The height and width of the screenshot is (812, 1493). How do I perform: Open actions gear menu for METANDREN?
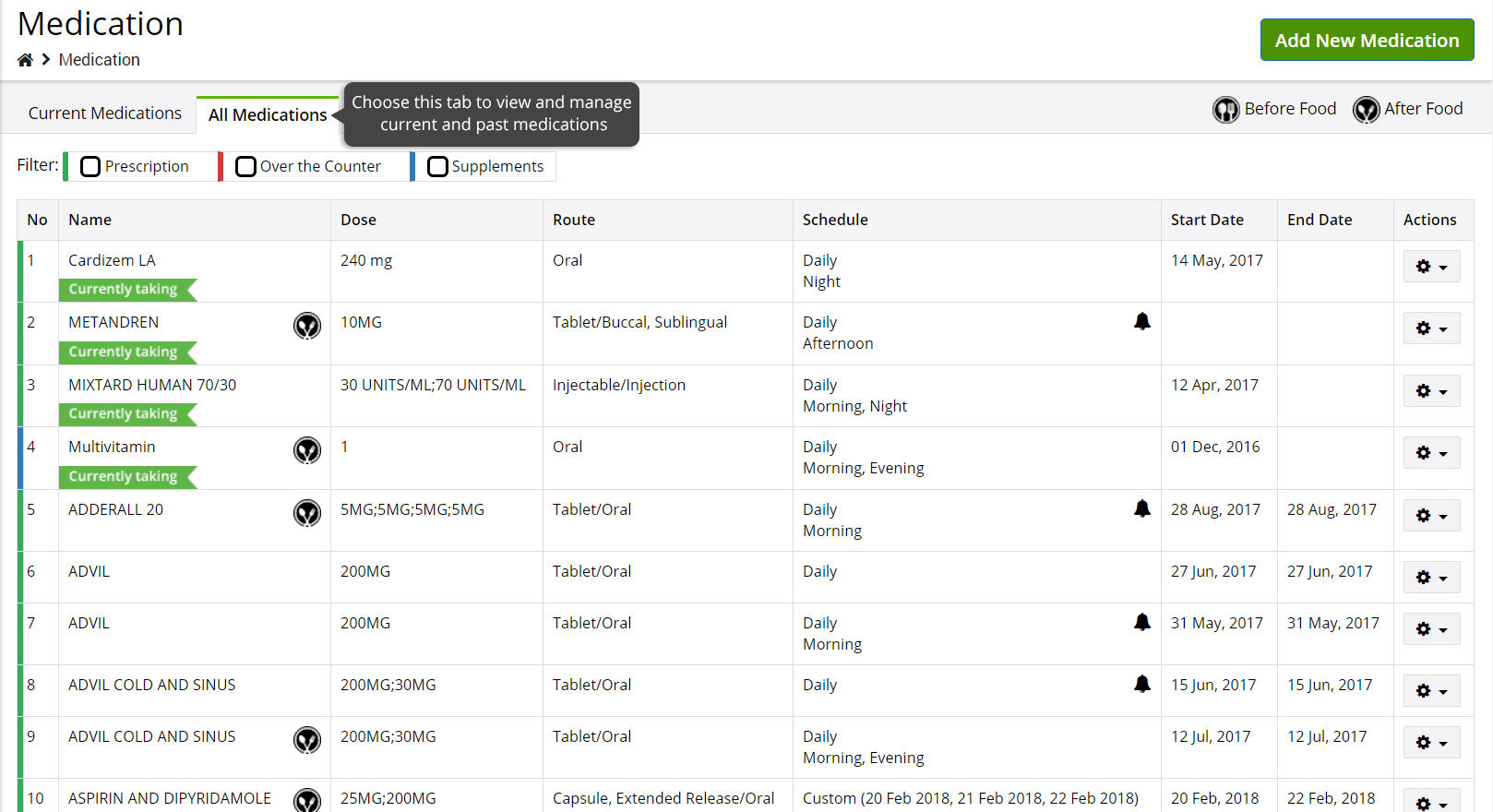(1431, 328)
